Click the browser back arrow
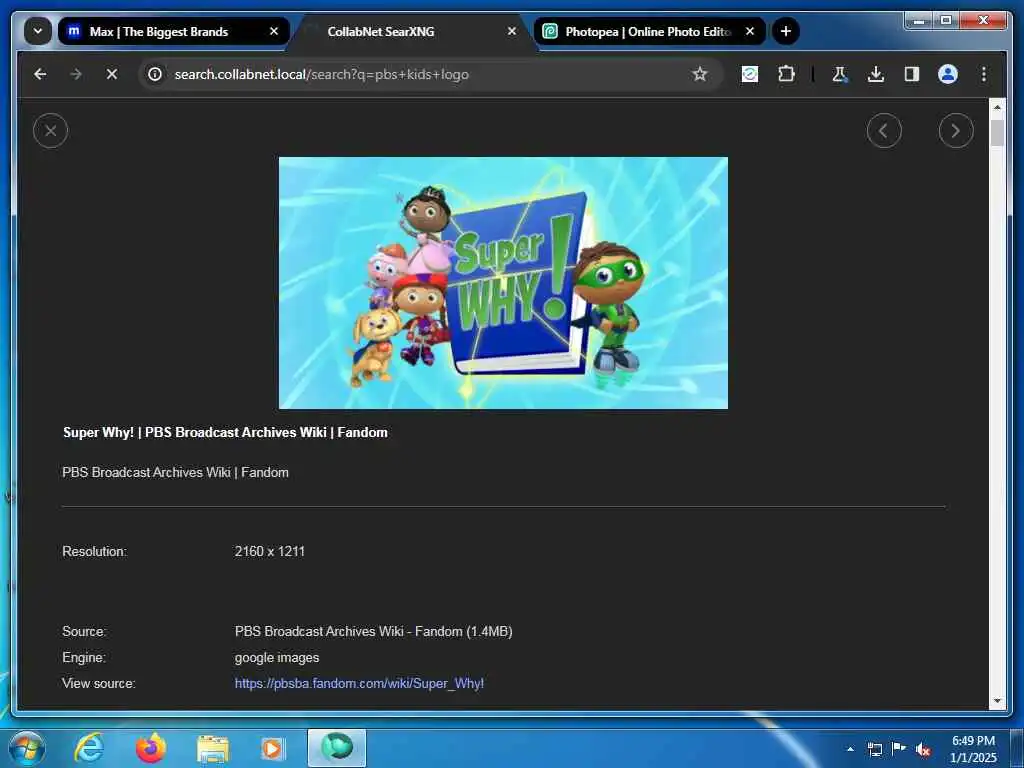This screenshot has width=1024, height=768. tap(40, 74)
